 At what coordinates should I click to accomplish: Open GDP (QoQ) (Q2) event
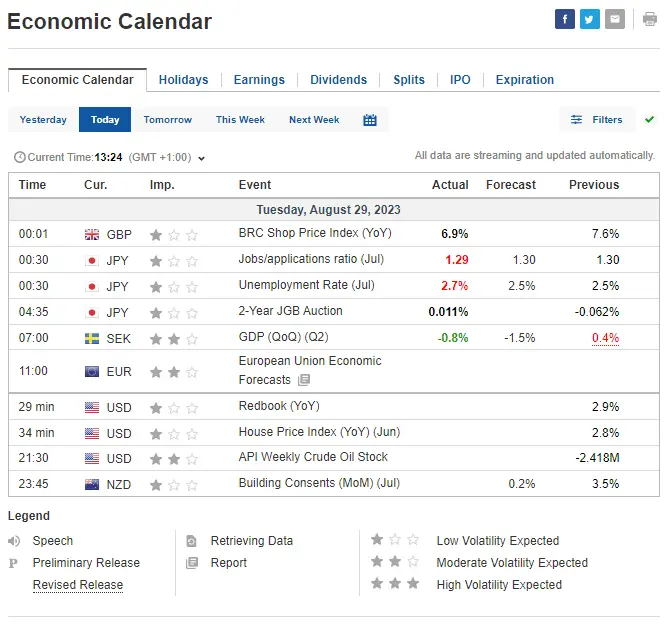tap(283, 337)
